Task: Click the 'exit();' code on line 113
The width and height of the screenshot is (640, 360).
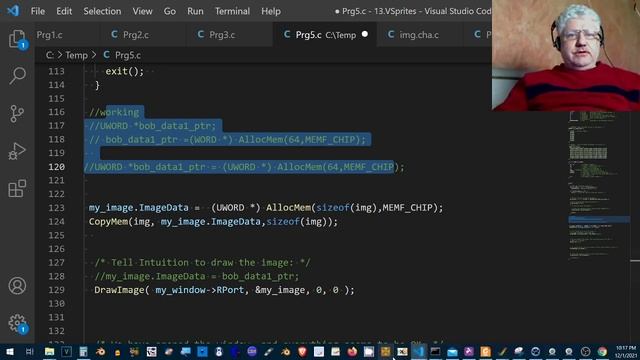Action: click(x=124, y=71)
